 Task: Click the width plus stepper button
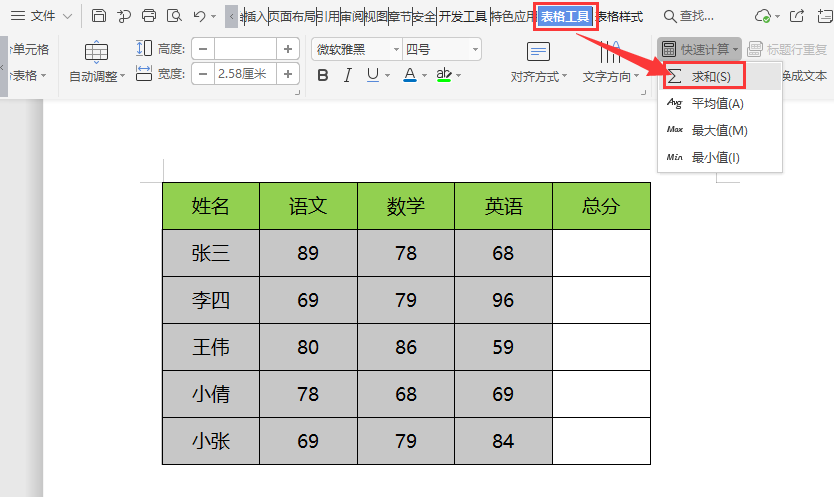pos(288,72)
